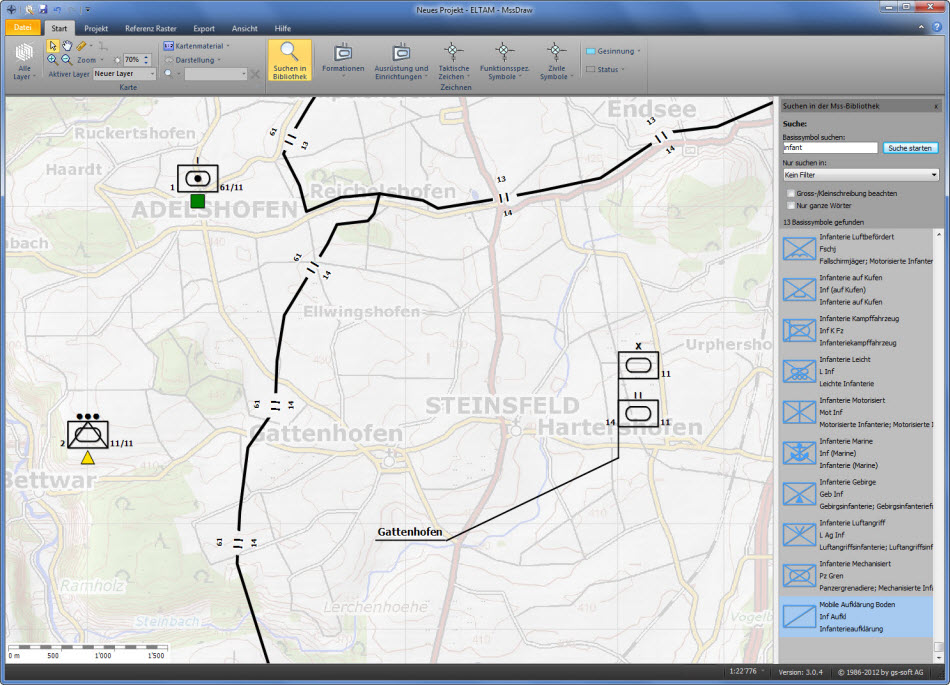Image resolution: width=950 pixels, height=685 pixels.
Task: Open the help question mark icon
Action: pyautogui.click(x=937, y=28)
